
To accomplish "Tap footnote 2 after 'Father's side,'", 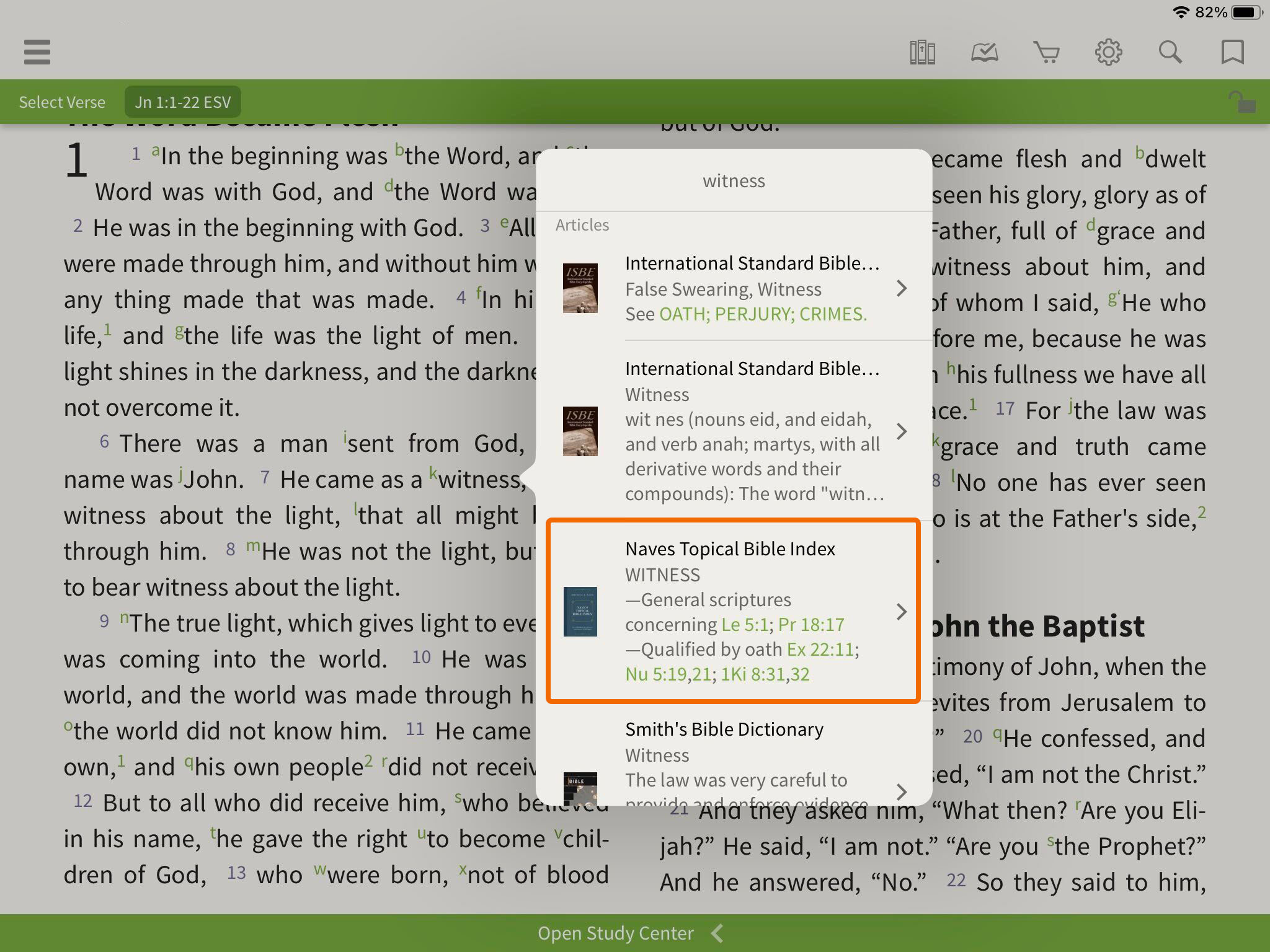I will pos(1202,511).
